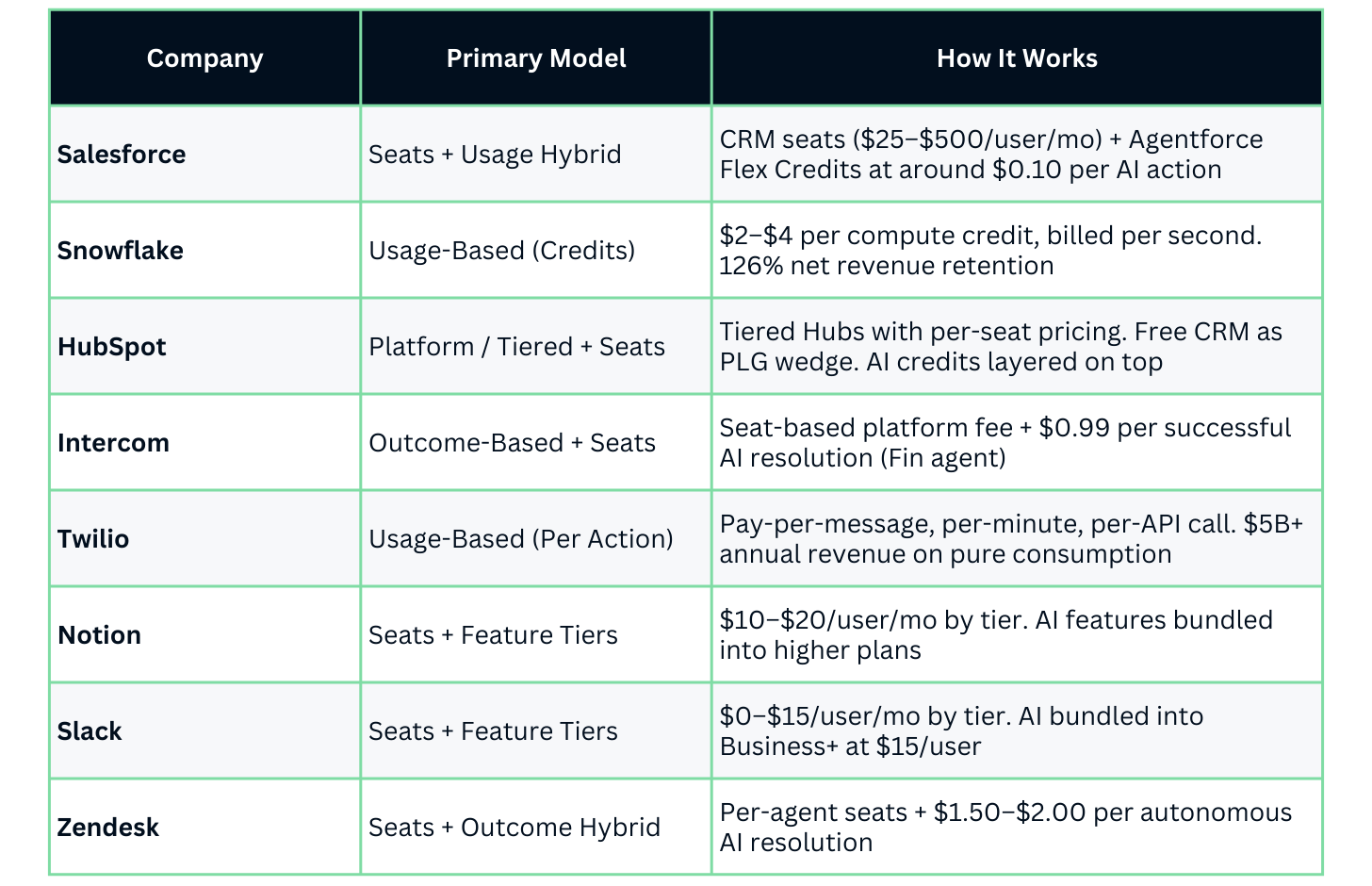Click the Intercom company name
Viewport: 1372px width, 886px height.
pos(113,443)
